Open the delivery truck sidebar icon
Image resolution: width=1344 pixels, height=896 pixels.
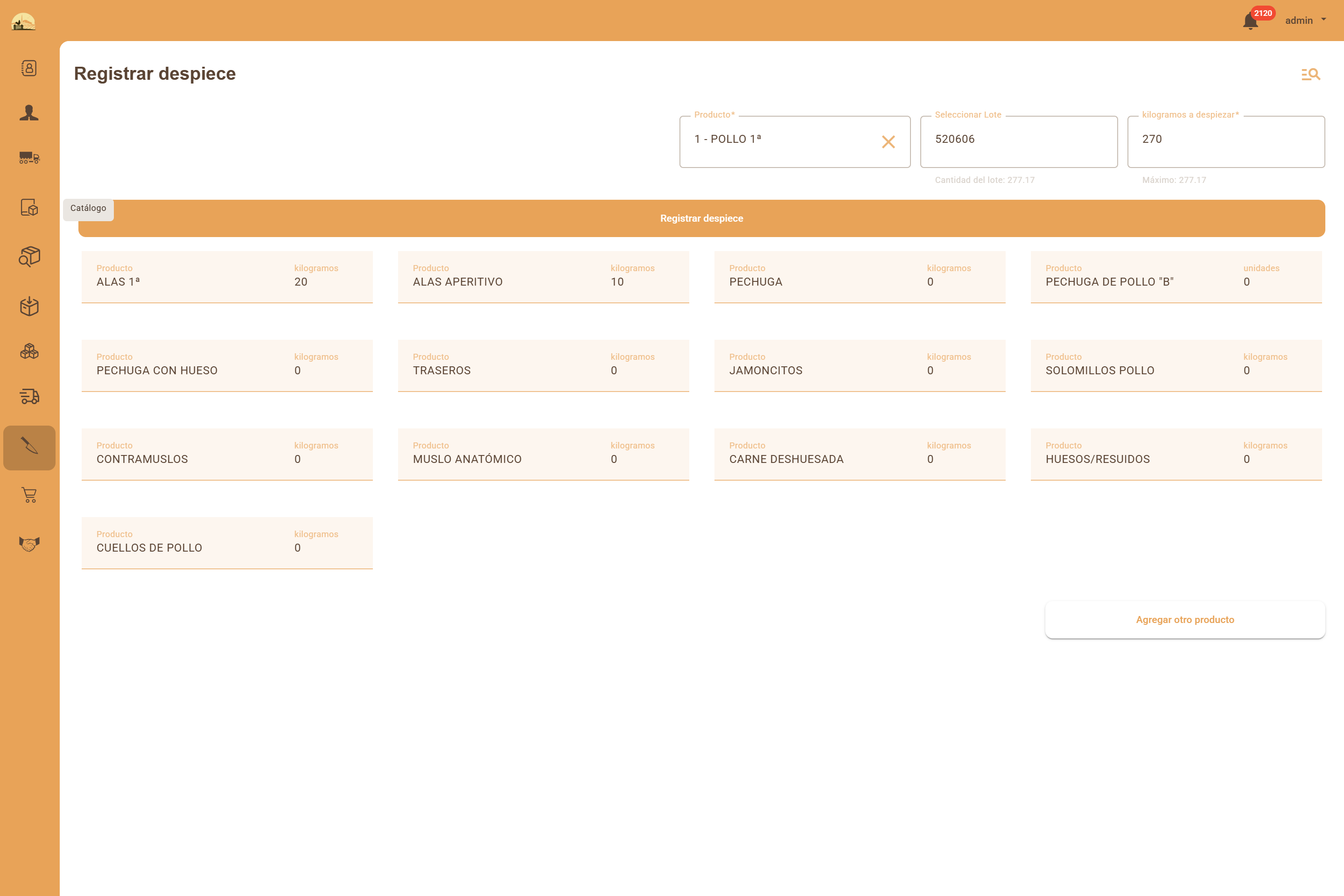29,158
